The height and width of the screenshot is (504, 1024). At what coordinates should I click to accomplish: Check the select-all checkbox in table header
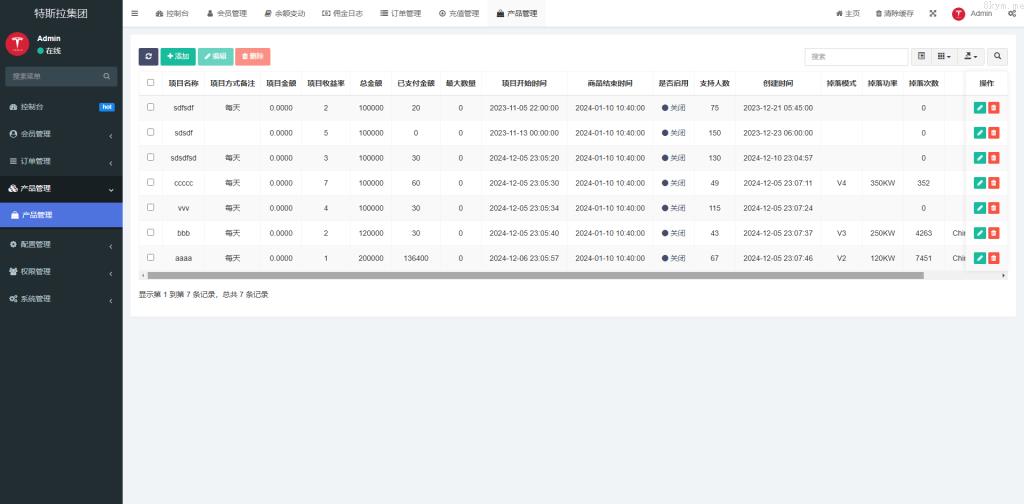click(151, 83)
